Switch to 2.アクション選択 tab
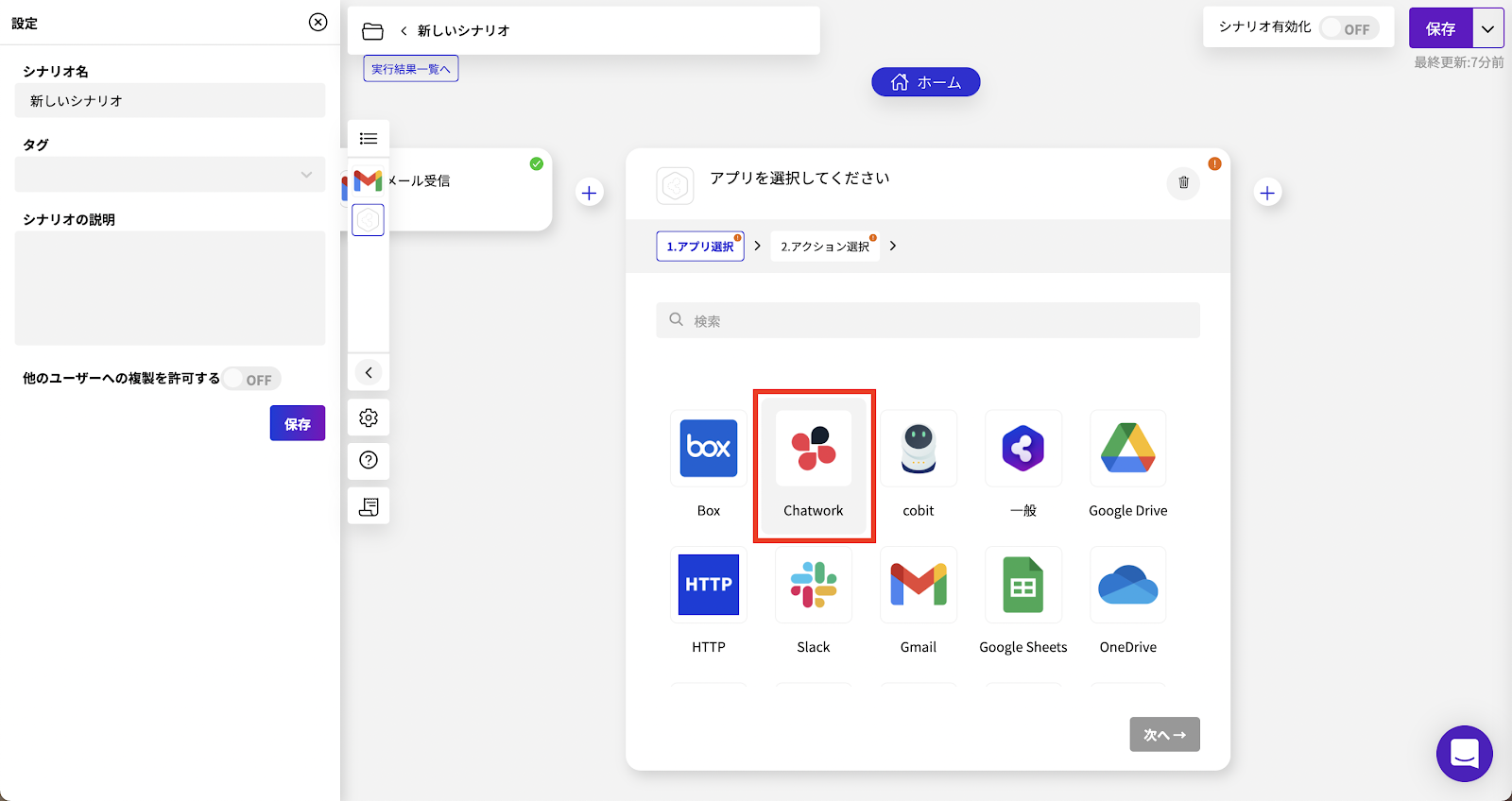This screenshot has height=801, width=1512. (825, 247)
